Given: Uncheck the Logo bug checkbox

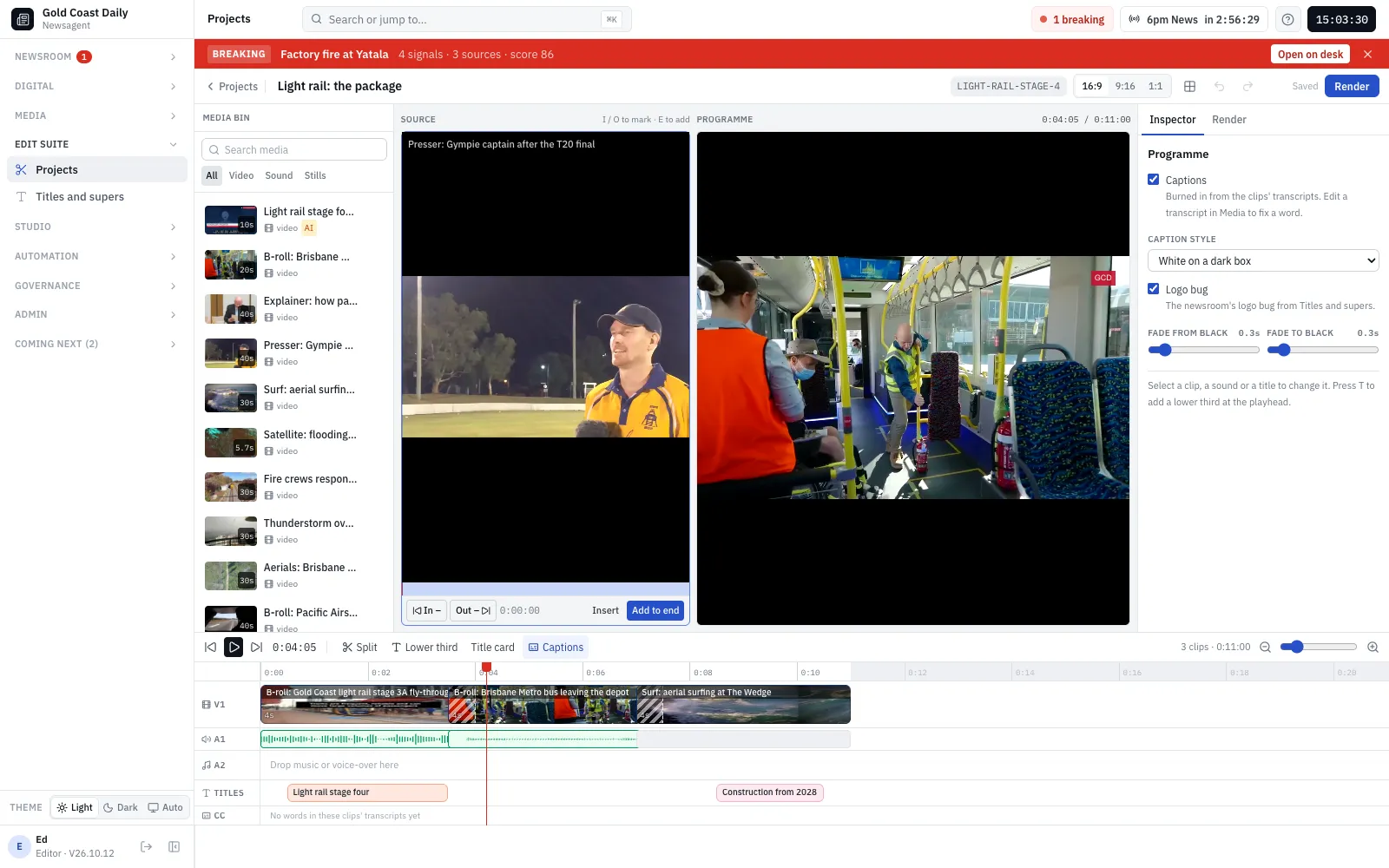Looking at the screenshot, I should (1154, 288).
